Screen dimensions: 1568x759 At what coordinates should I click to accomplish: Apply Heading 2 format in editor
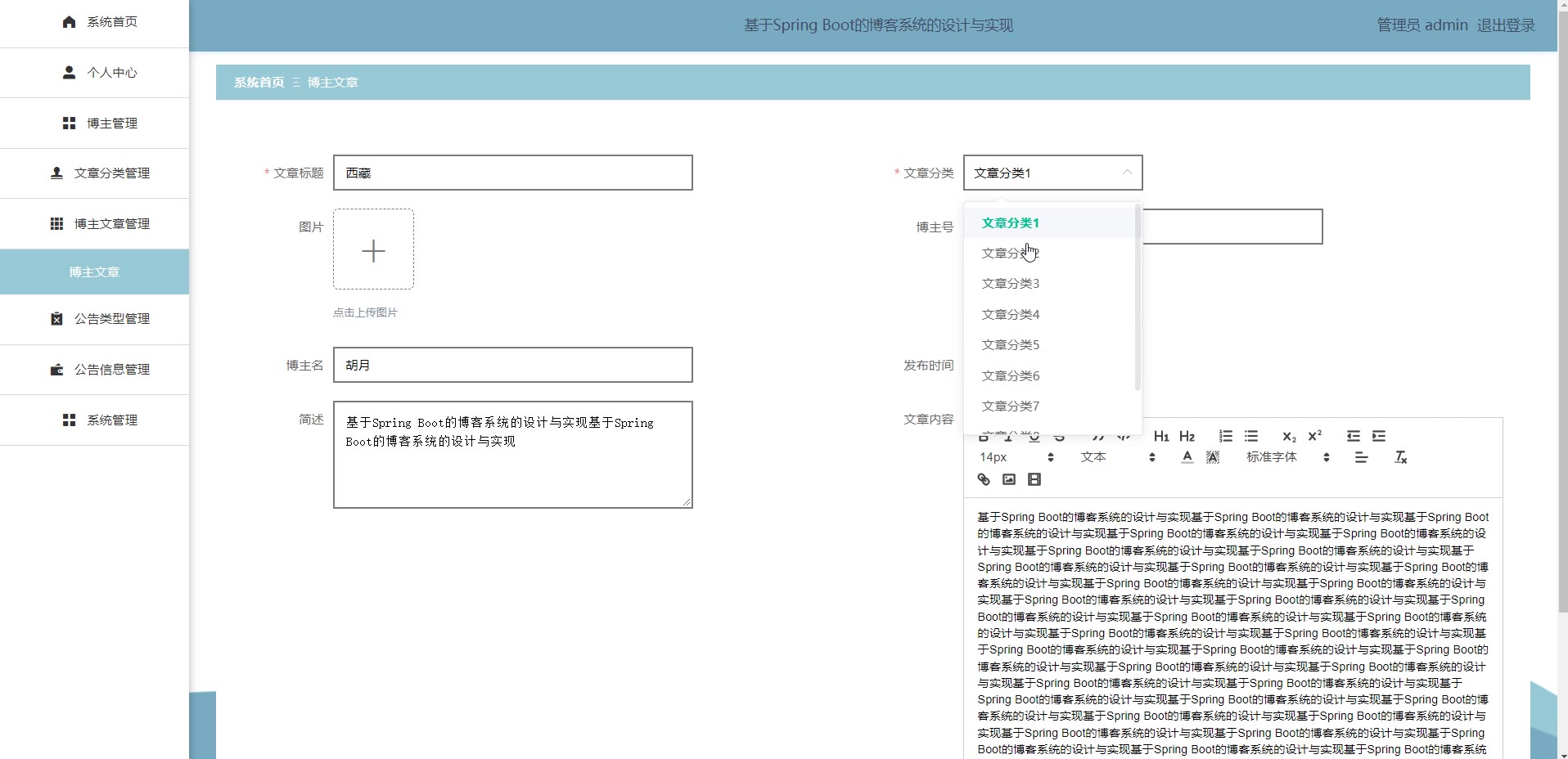tap(1187, 436)
